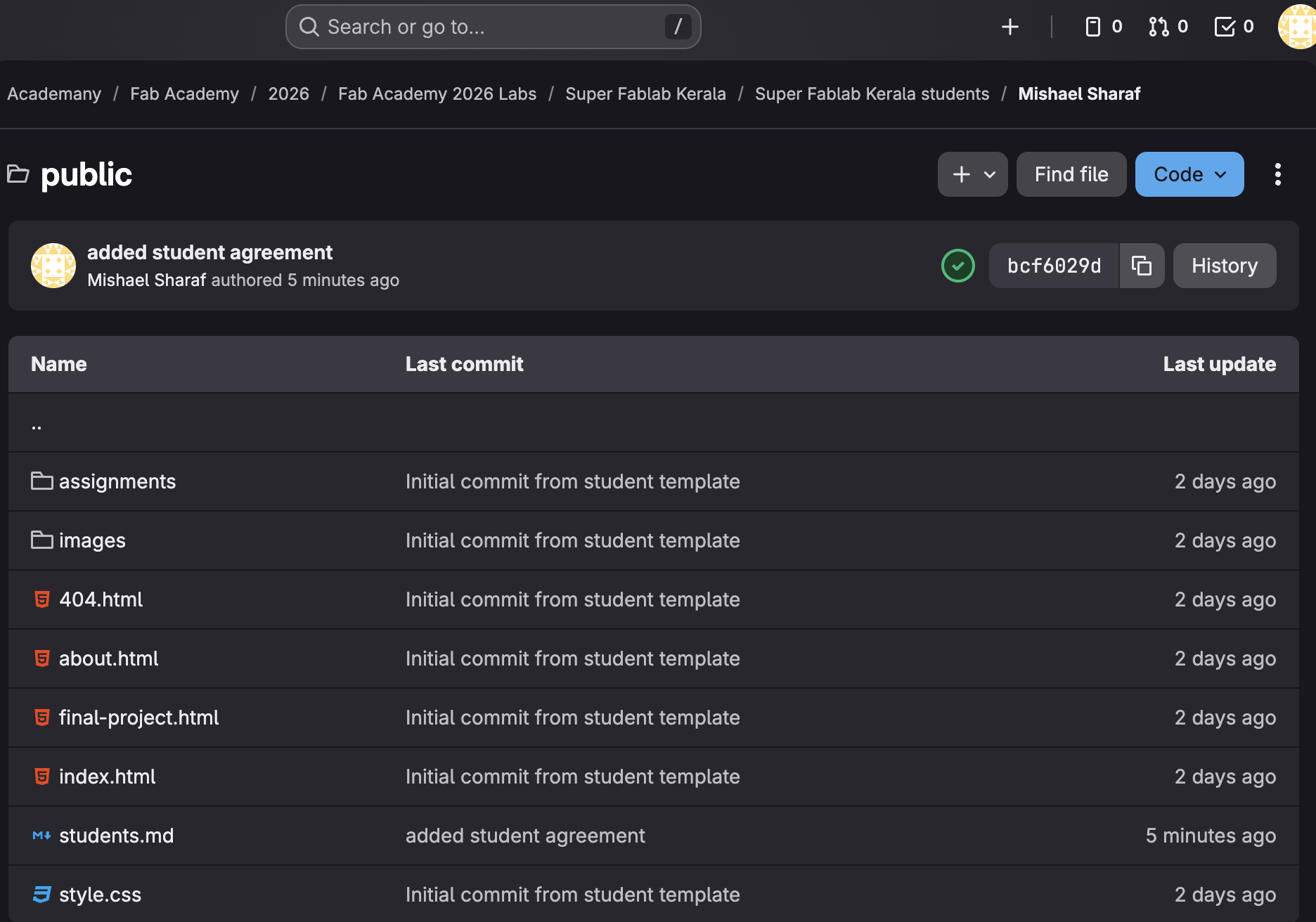Screen dimensions: 1316x922
Task: Open to-do list counter icon
Action: [x=1234, y=27]
